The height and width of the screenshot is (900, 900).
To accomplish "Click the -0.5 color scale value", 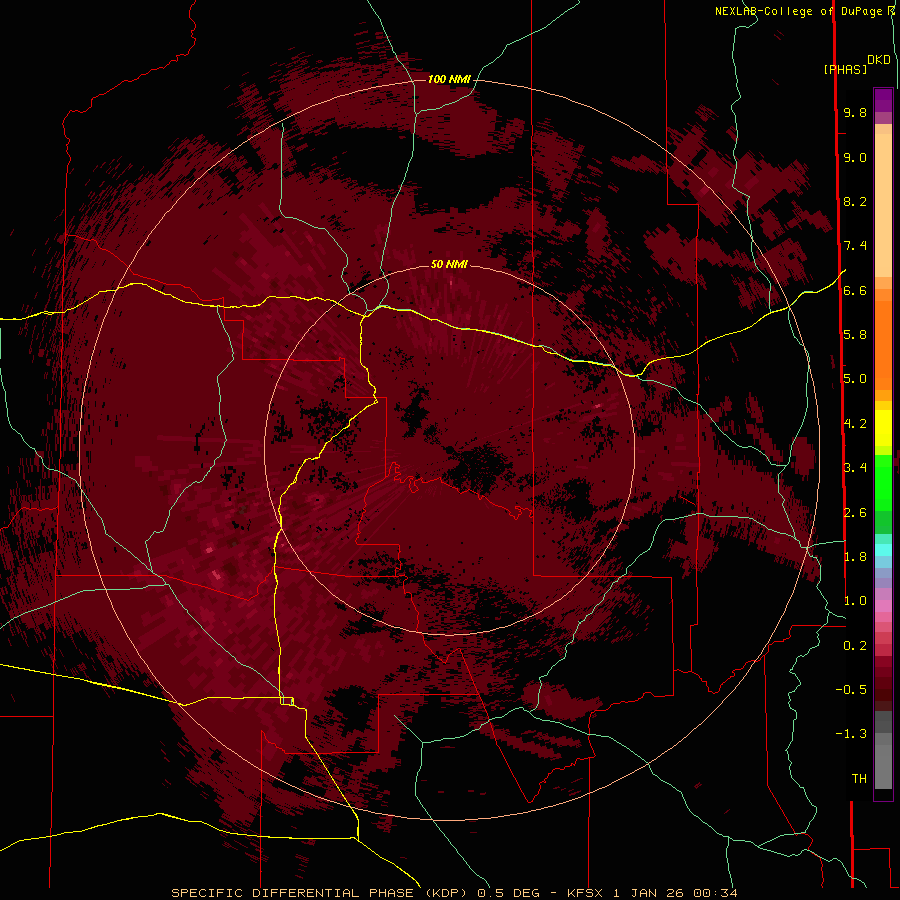I will pos(851,690).
